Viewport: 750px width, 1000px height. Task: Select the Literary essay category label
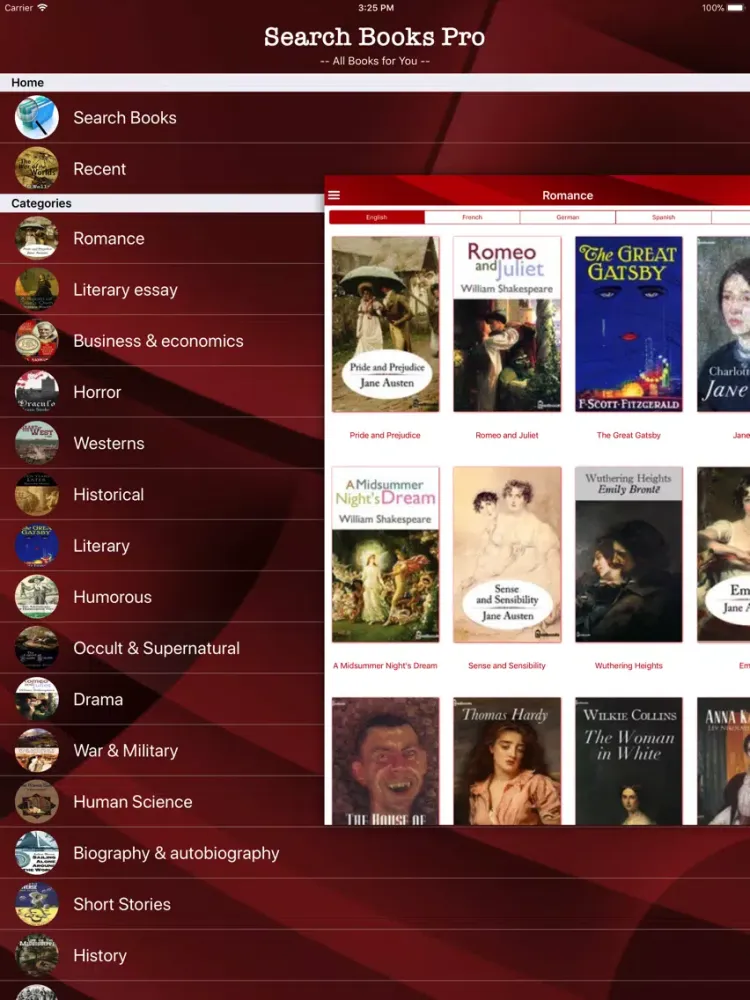(125, 290)
